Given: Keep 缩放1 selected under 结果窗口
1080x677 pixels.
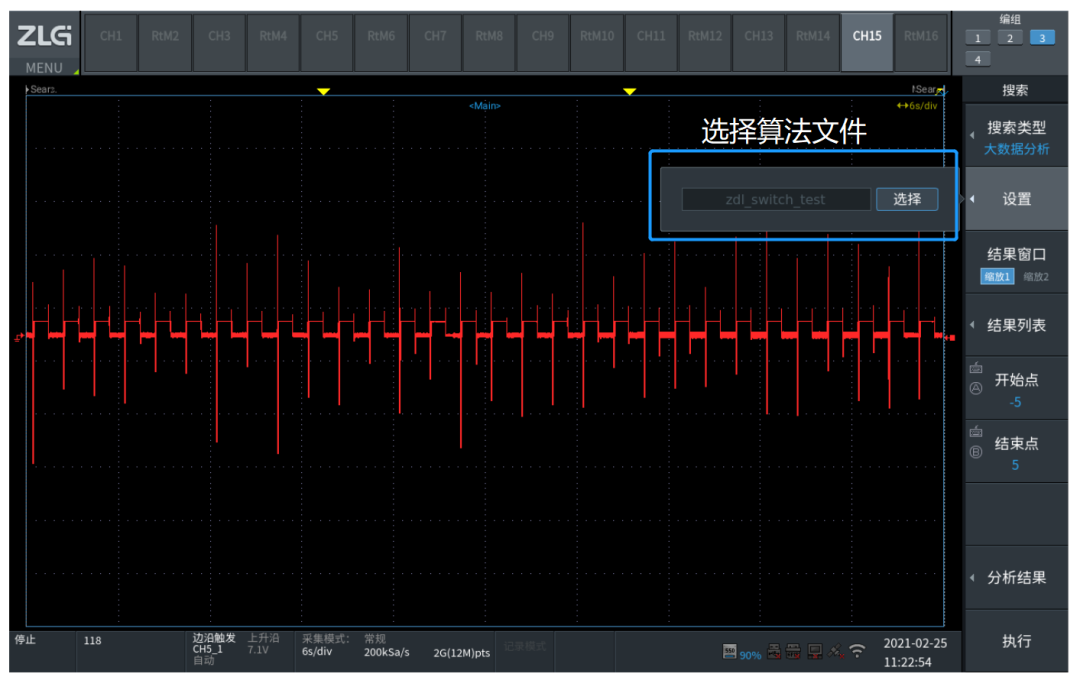Looking at the screenshot, I should pos(996,276).
